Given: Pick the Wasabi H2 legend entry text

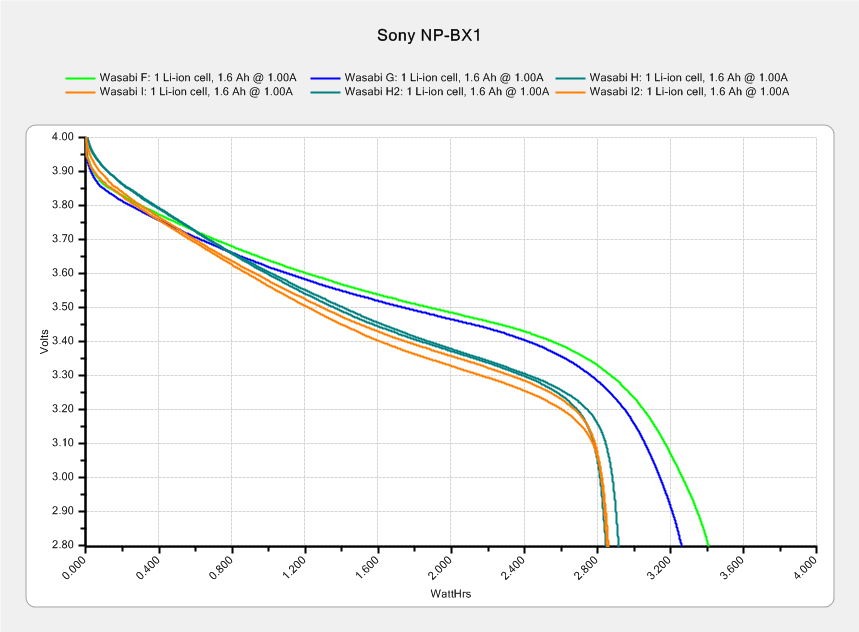Looking at the screenshot, I should pos(446,91).
